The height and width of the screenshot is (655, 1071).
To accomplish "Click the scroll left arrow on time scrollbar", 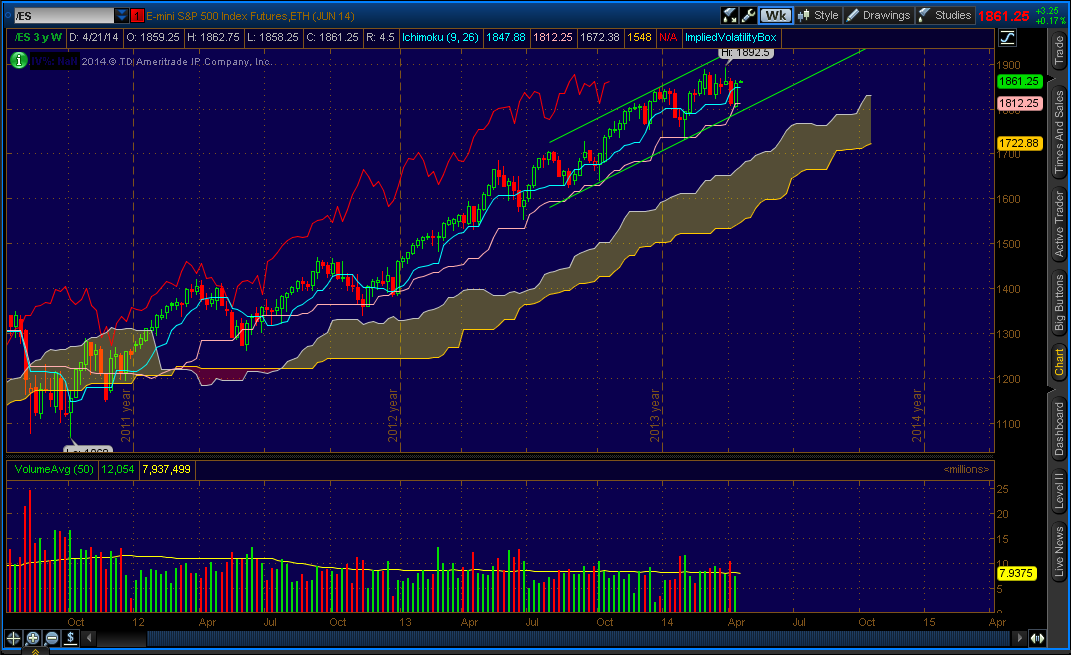I will (x=89, y=638).
